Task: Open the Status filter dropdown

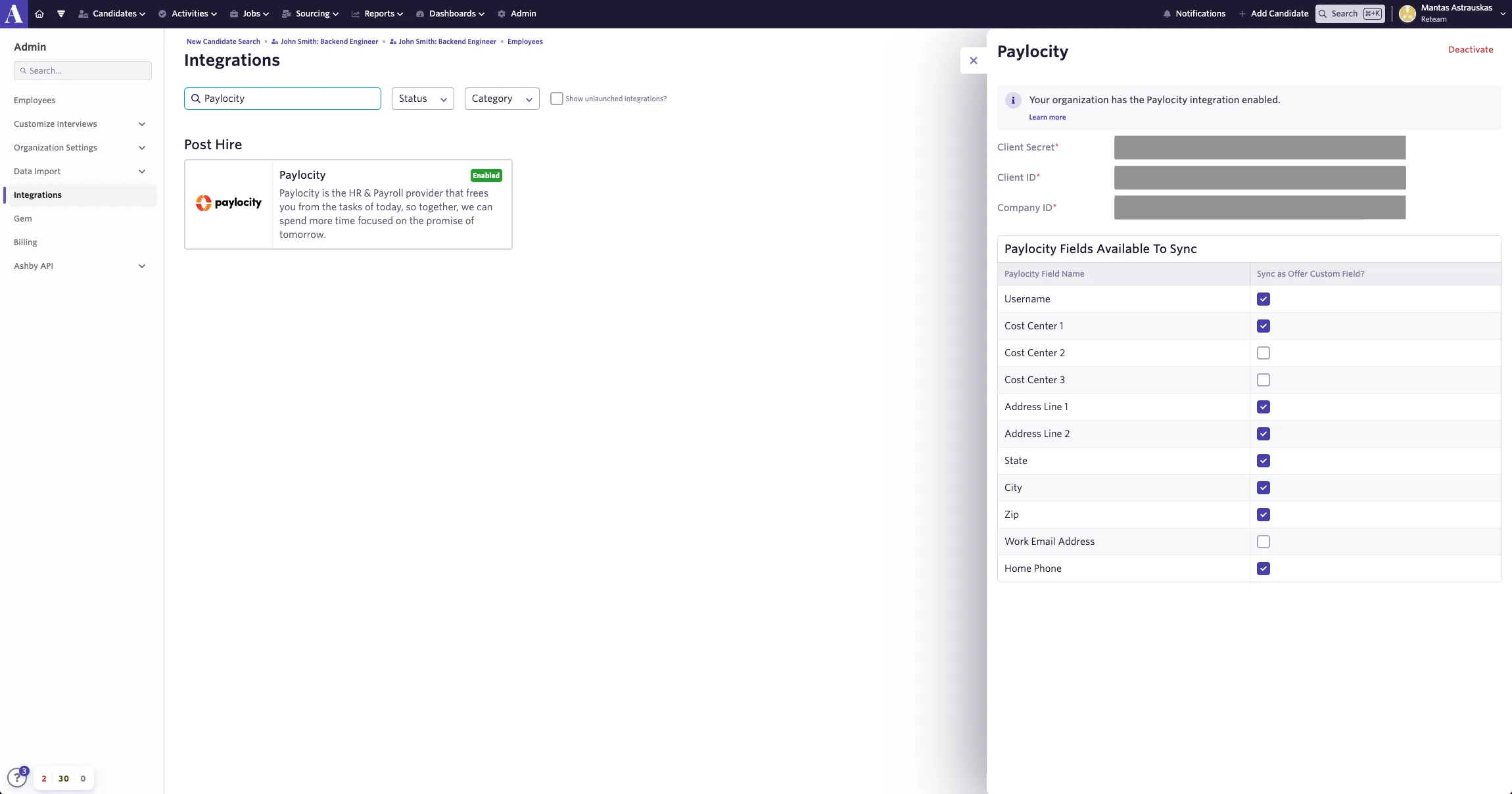Action: (x=423, y=99)
